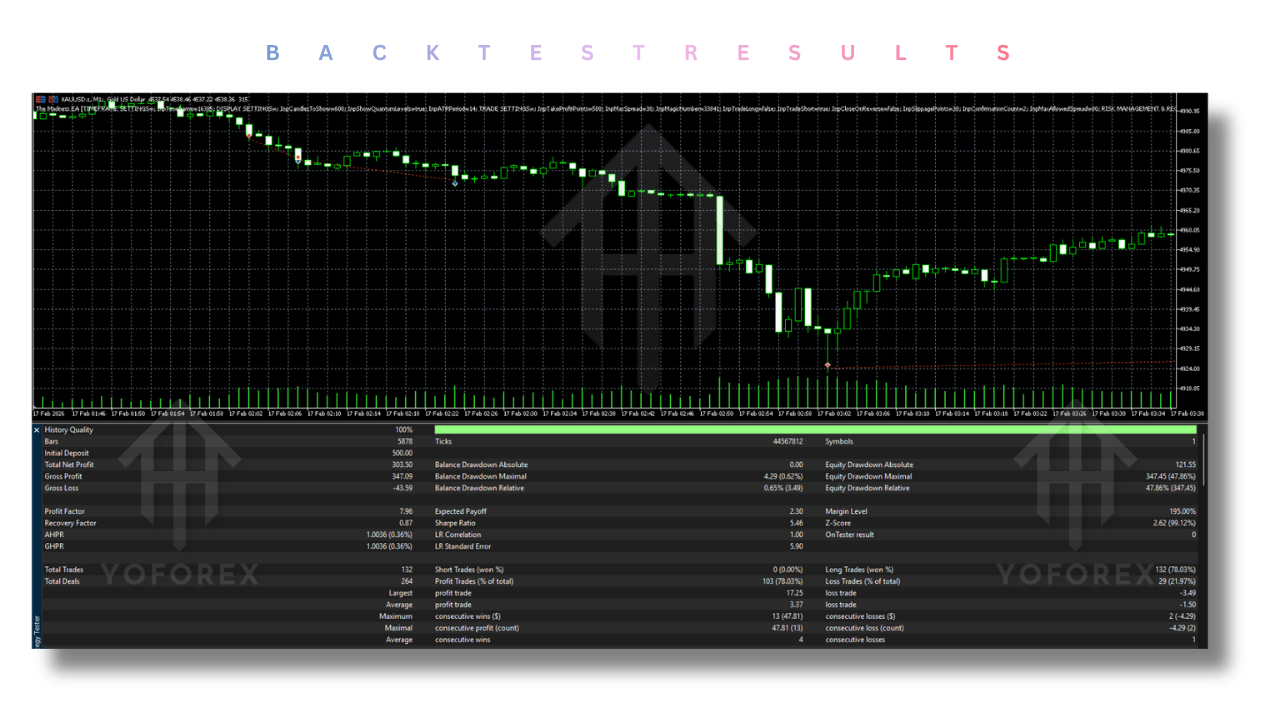This screenshot has height=720, width=1280.
Task: Click the average loss trade value -1.50
Action: pyautogui.click(x=1187, y=605)
